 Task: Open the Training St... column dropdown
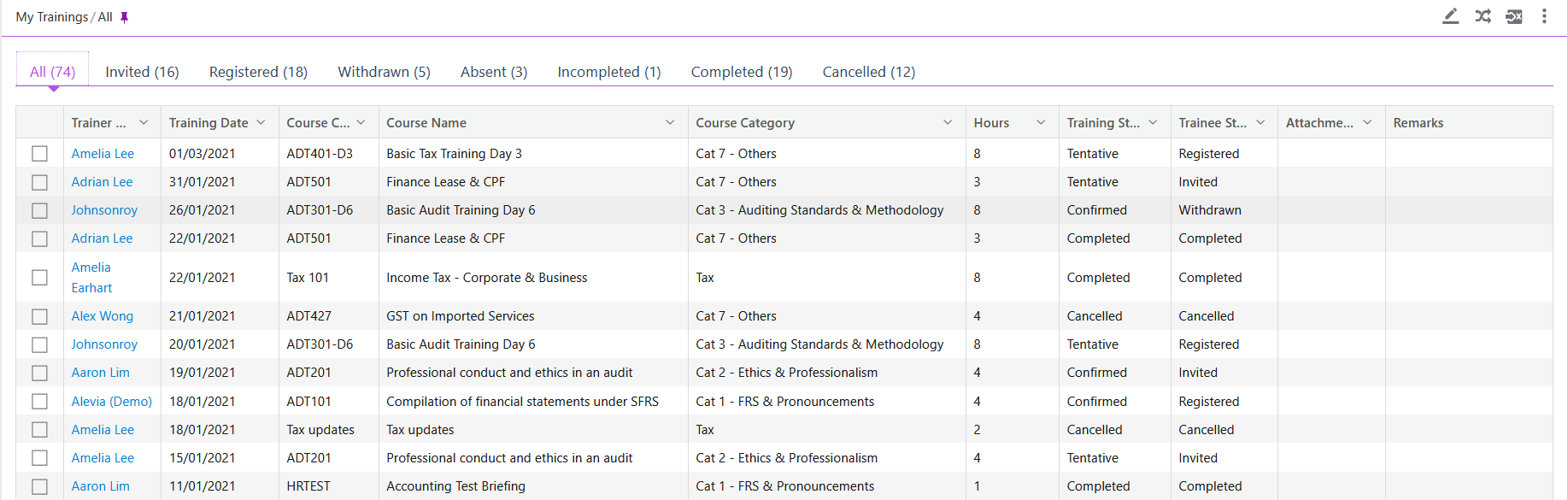point(1153,122)
